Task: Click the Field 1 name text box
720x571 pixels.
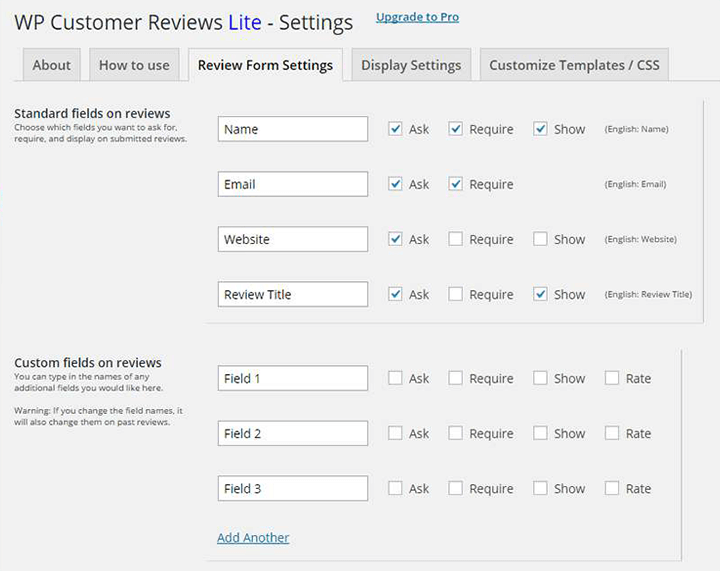Action: (x=293, y=378)
